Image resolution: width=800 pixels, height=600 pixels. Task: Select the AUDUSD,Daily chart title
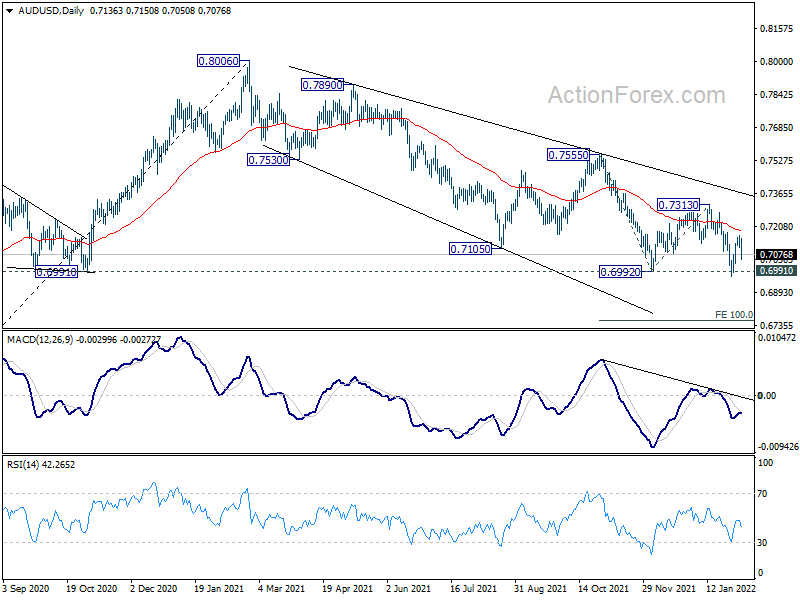[x=51, y=11]
